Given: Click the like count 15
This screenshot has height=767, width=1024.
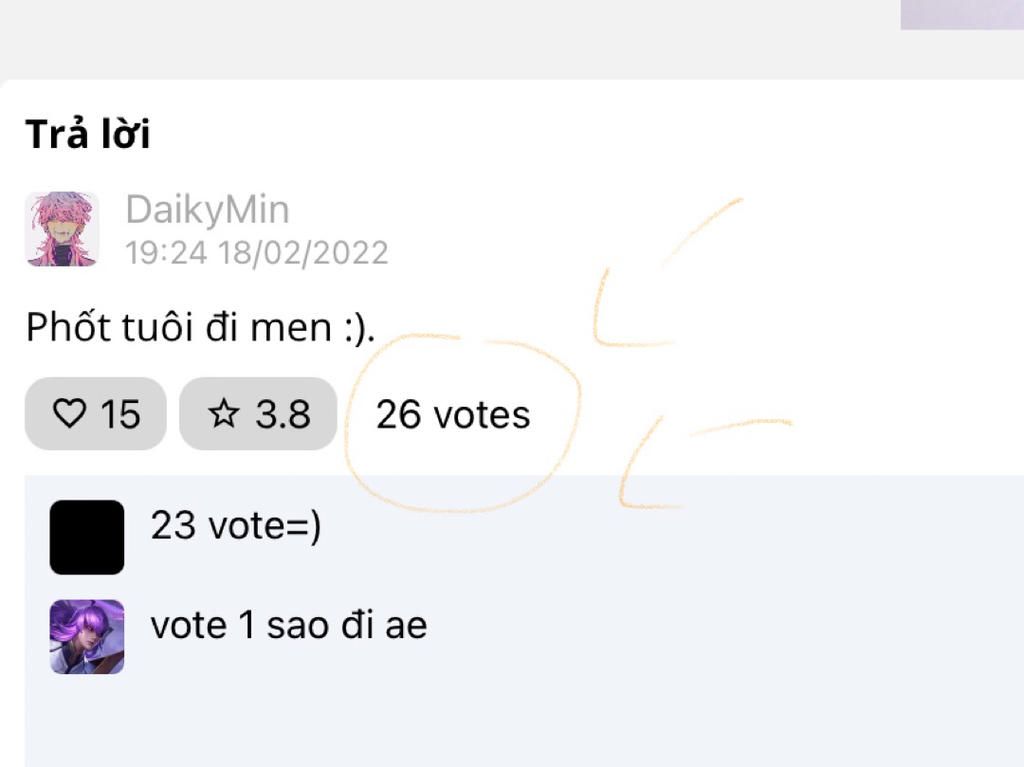Looking at the screenshot, I should click(120, 414).
